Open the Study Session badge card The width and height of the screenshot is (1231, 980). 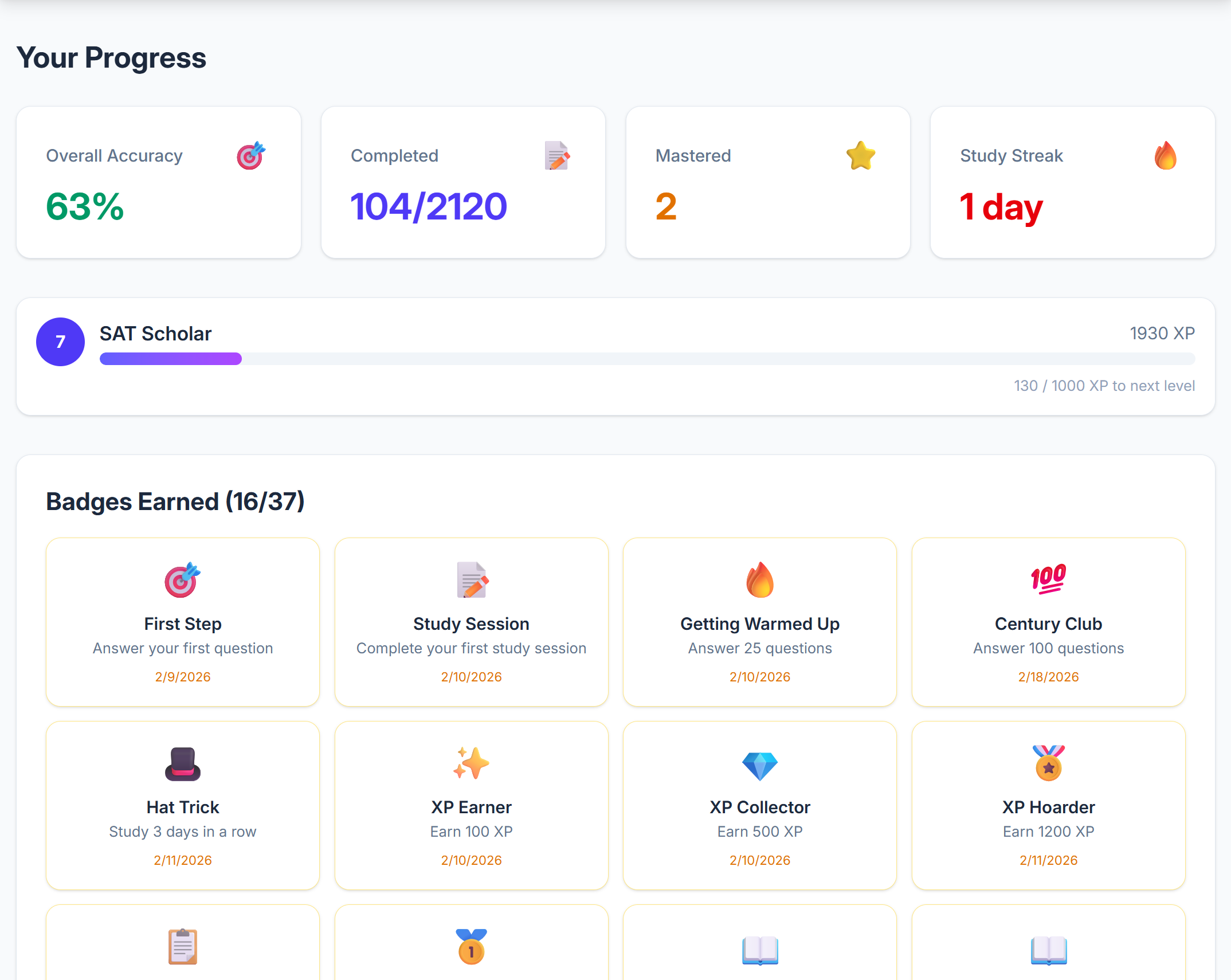pos(471,622)
